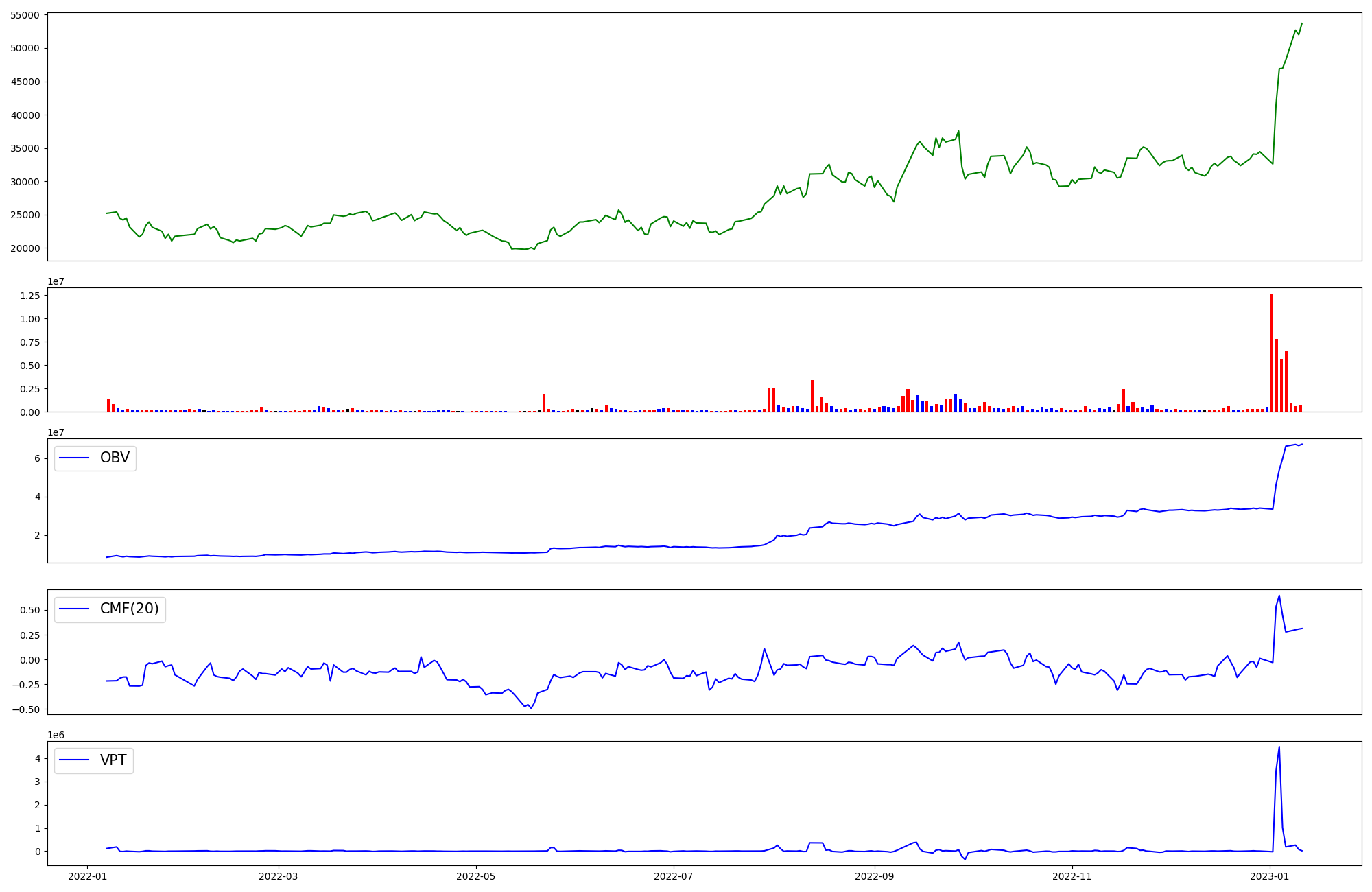Select the 2023-01 date tick label

(1270, 876)
